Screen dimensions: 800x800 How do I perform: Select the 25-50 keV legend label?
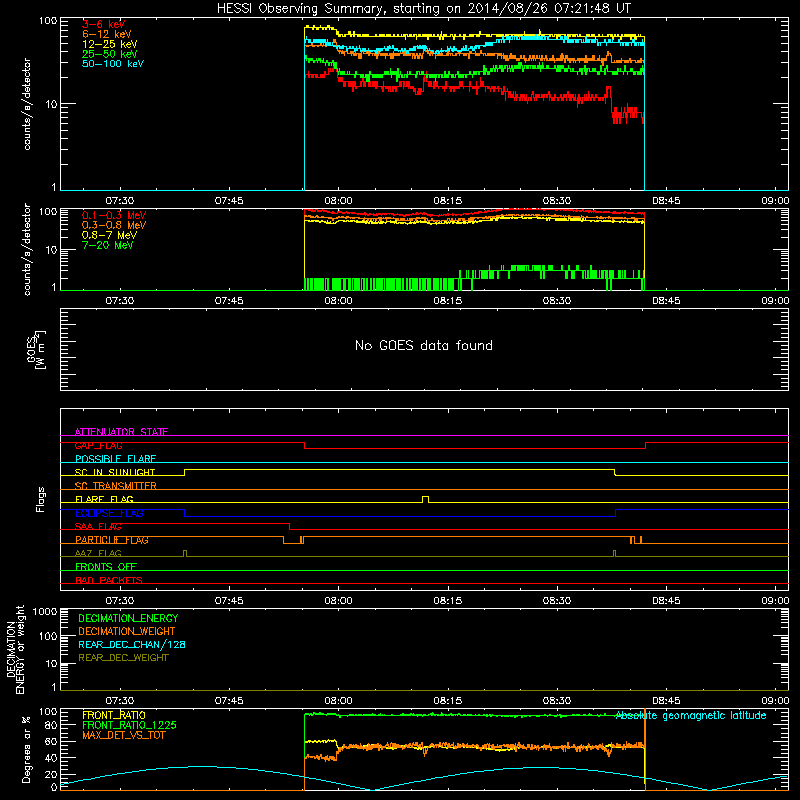[x=110, y=54]
